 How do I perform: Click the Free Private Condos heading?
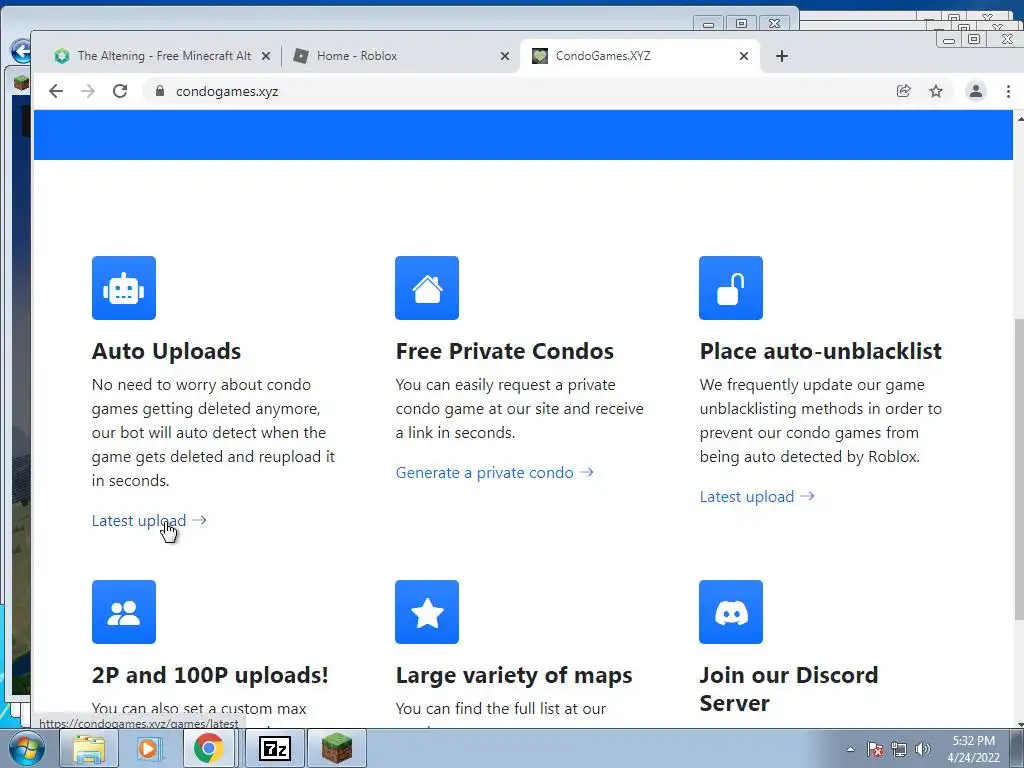pyautogui.click(x=505, y=351)
